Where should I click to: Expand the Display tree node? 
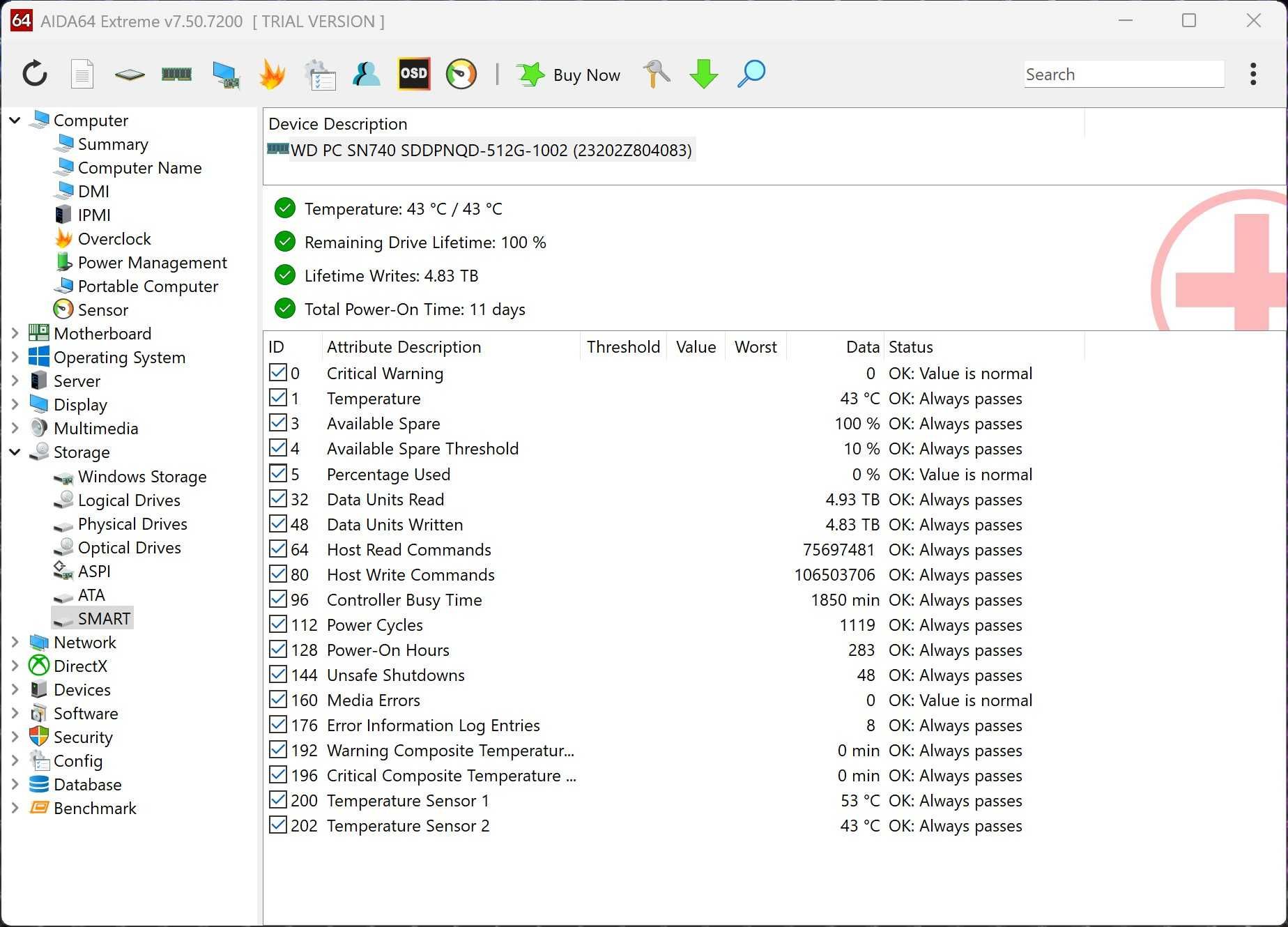15,404
